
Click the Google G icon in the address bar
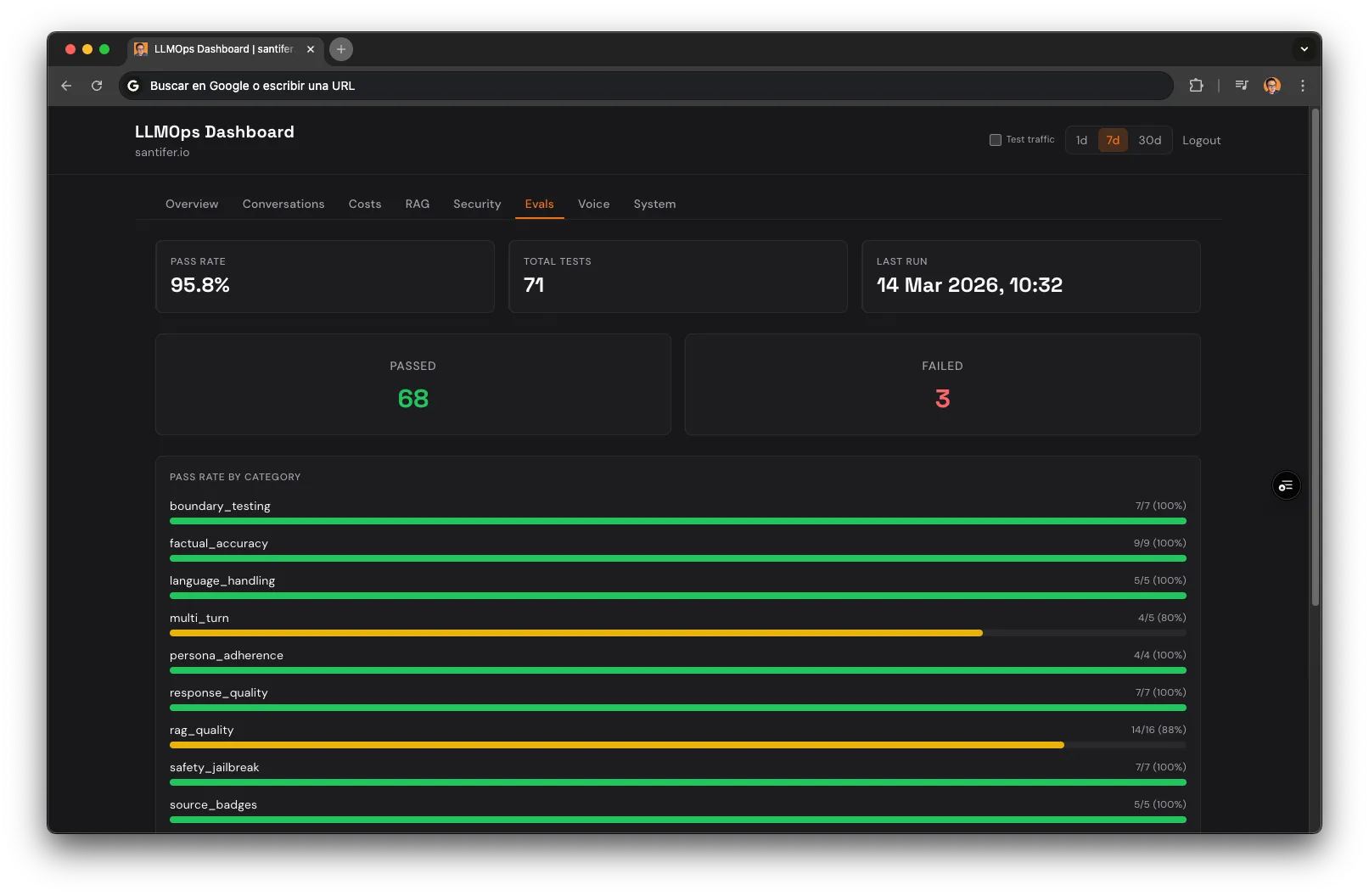point(132,85)
